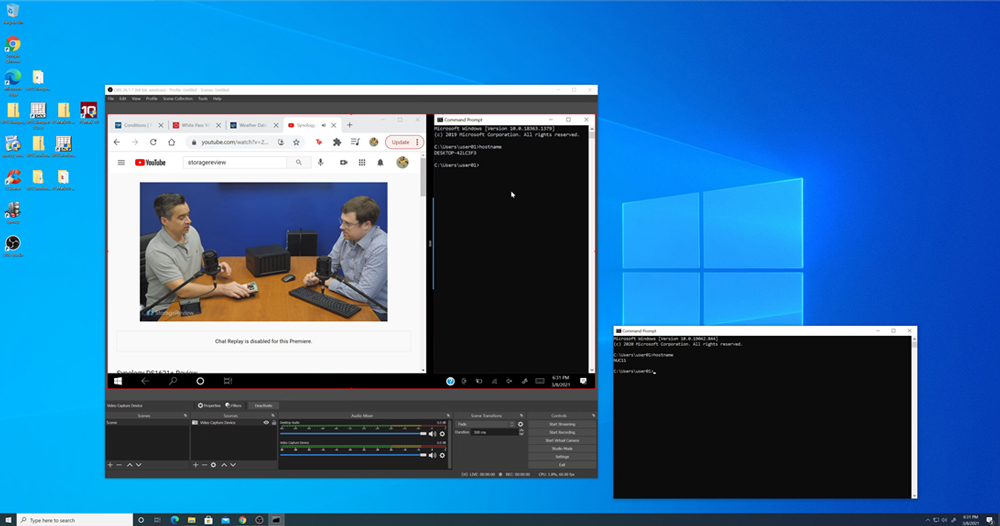Screen dimensions: 1000x526
Task: Undock the Scene Transitions panel via header icon
Action: pyautogui.click(x=522, y=416)
